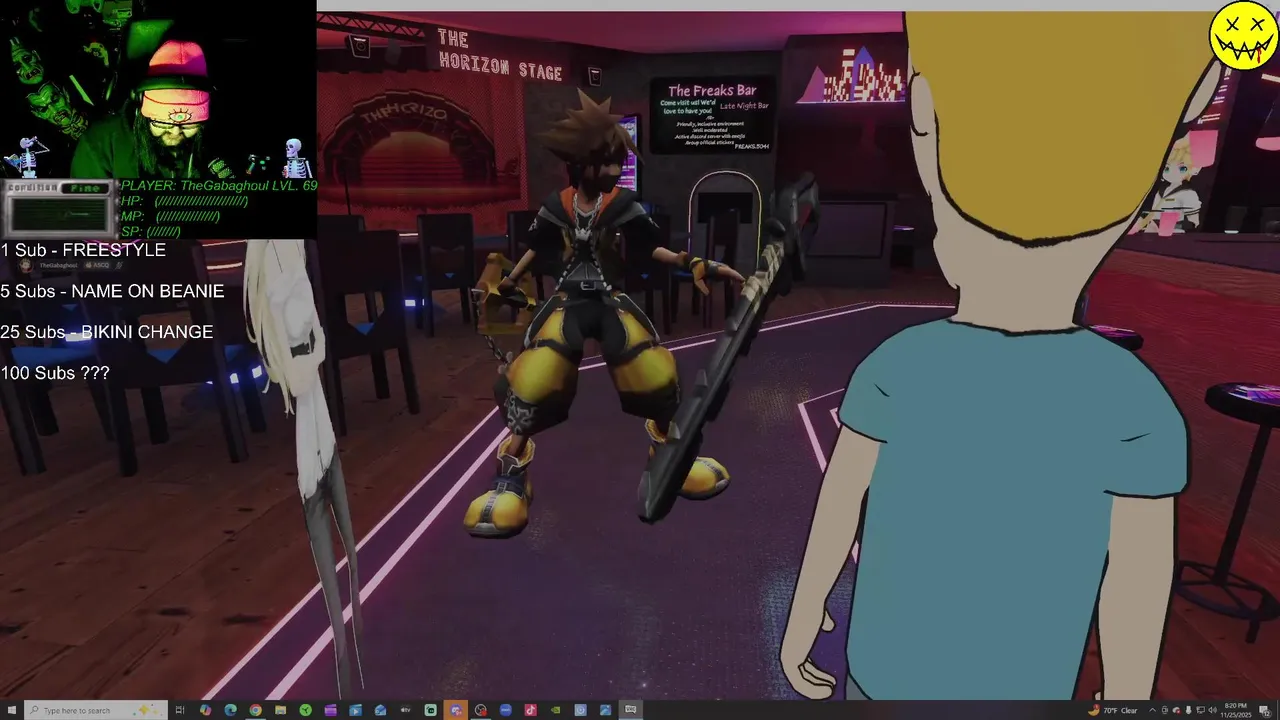Click the '25 Subs - BIKINI CHANGE' text
Screen dimensions: 1280x720
(106, 332)
